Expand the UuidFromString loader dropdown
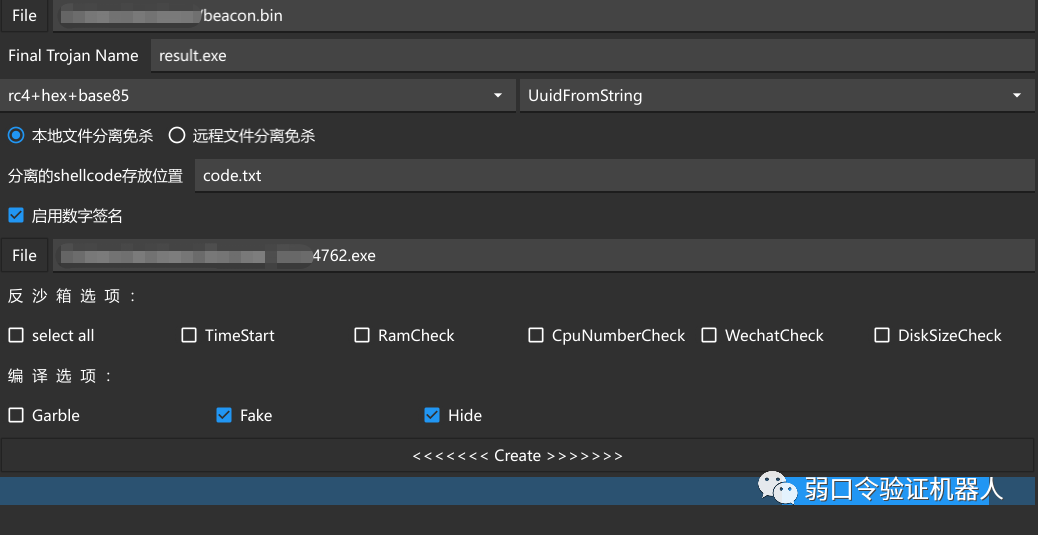The image size is (1038, 535). (x=775, y=96)
